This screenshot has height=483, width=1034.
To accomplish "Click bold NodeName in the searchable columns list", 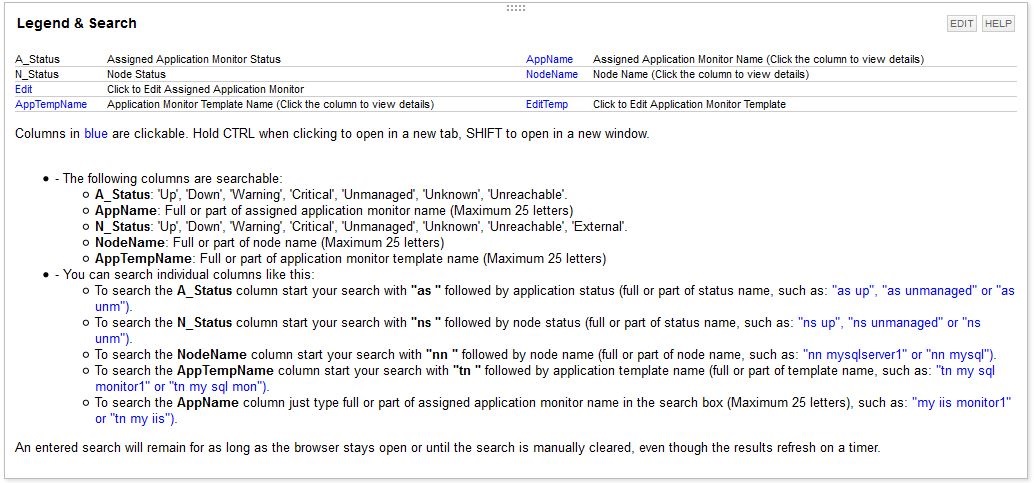I will (131, 243).
